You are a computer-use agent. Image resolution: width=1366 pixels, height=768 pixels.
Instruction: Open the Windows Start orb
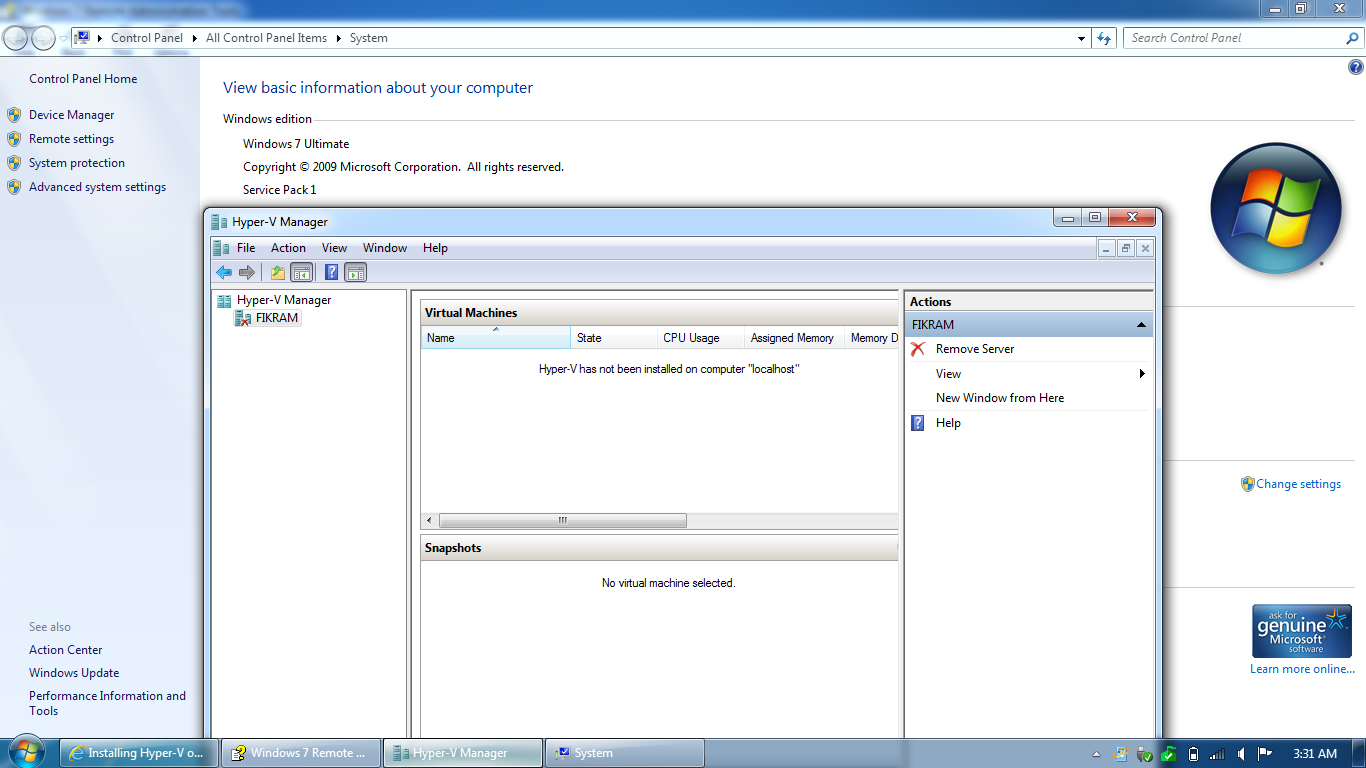pyautogui.click(x=27, y=752)
